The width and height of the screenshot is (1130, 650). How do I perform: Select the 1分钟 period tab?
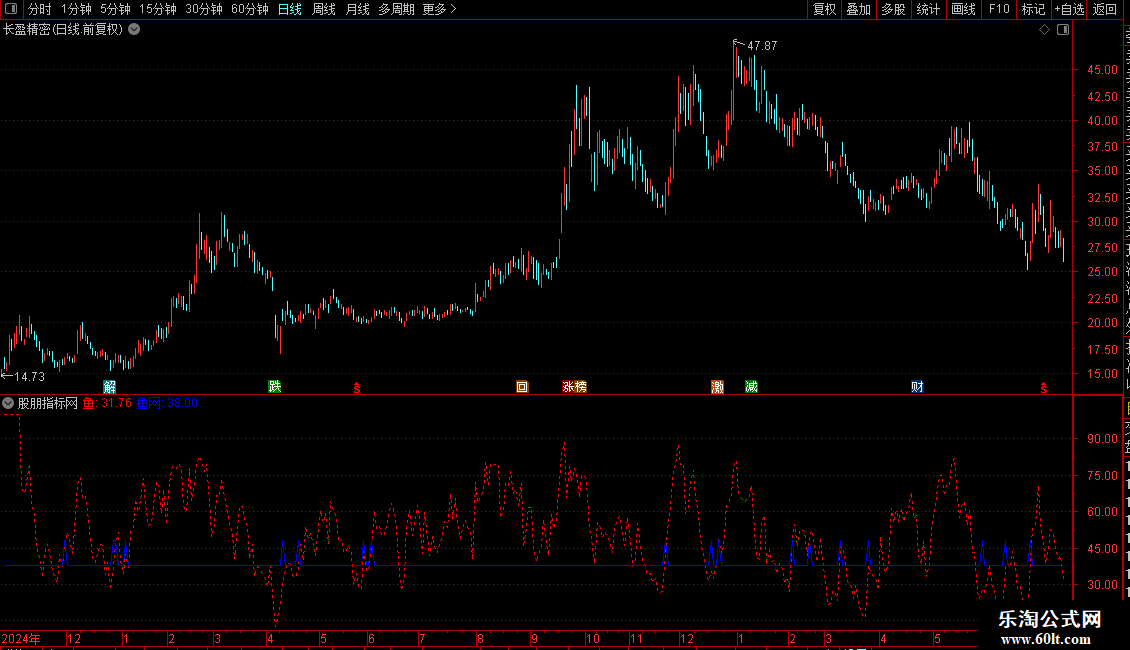76,9
